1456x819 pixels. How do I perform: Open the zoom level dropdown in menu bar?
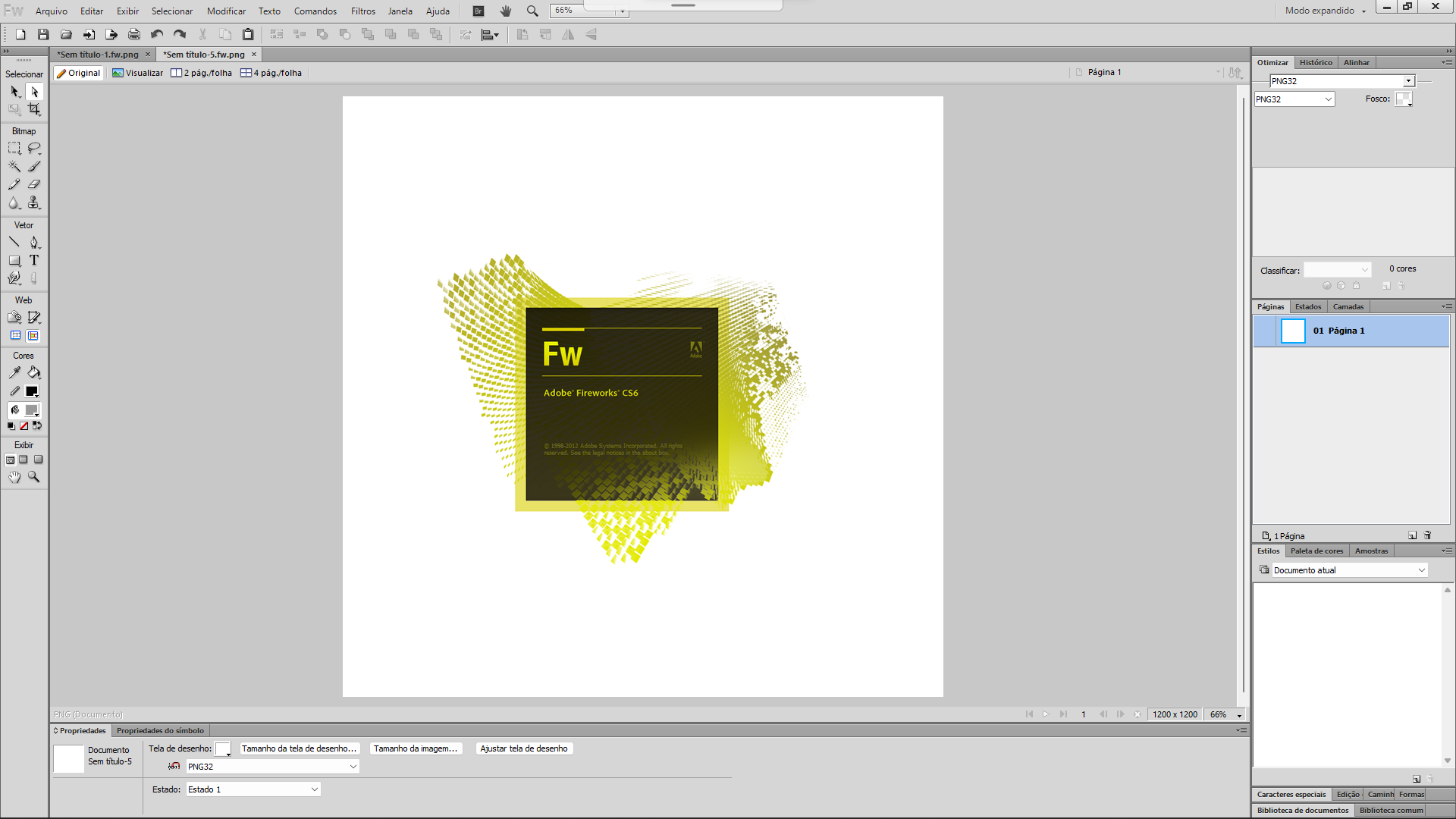[x=622, y=11]
